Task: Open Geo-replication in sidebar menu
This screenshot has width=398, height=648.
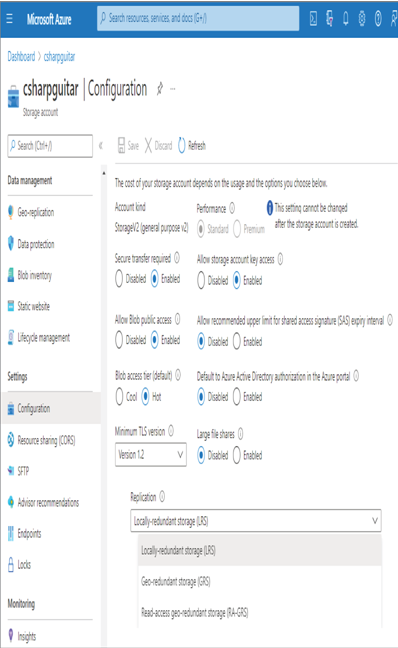Action: point(36,212)
